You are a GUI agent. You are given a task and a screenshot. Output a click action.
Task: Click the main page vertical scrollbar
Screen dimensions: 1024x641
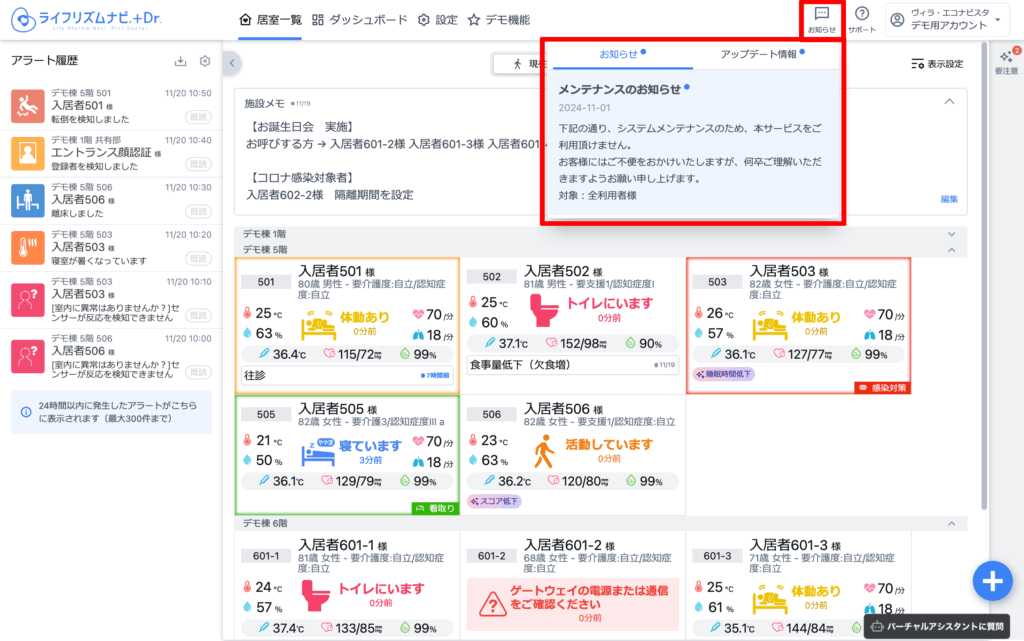tap(984, 274)
